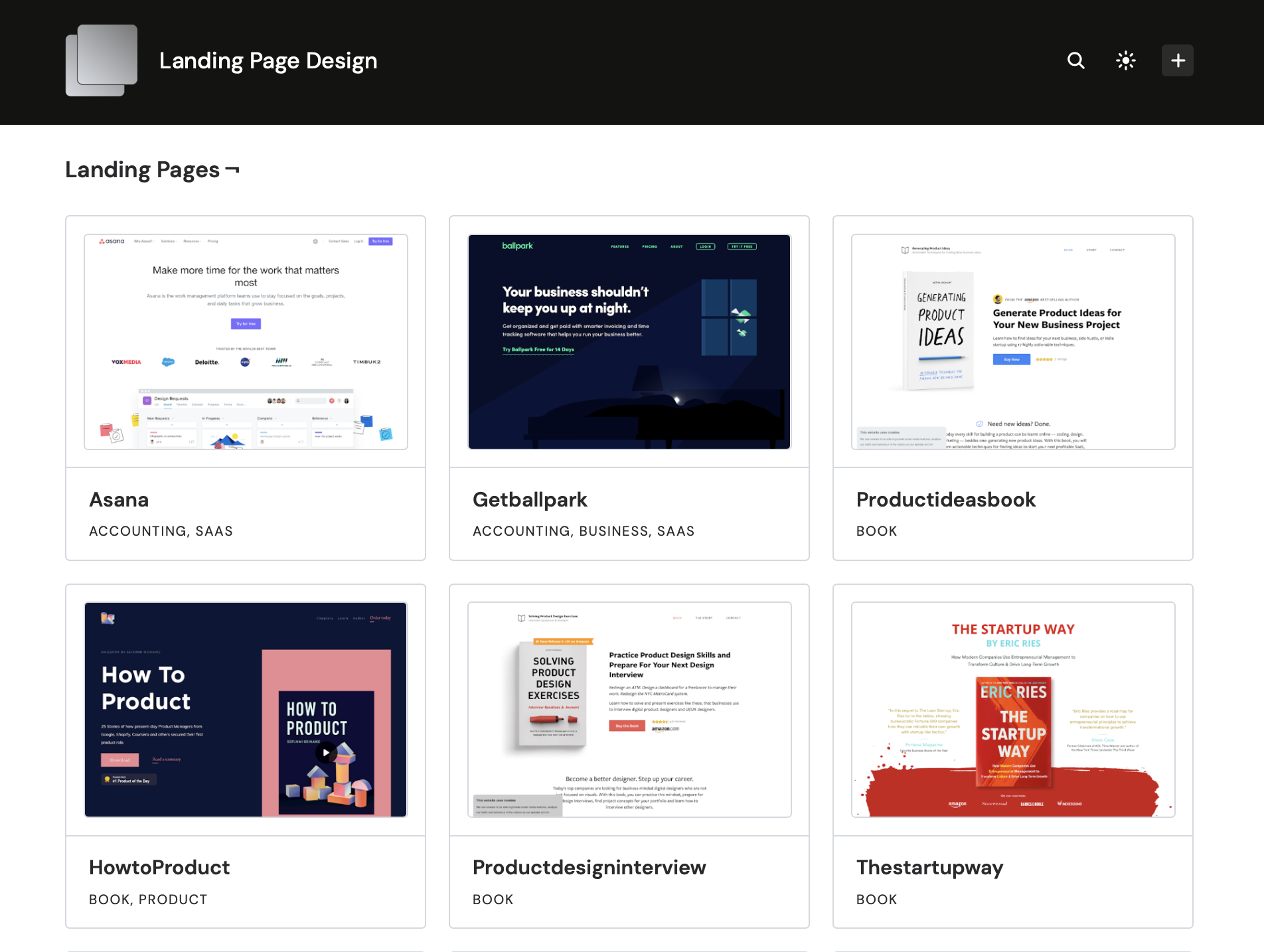Click the site logo icon at top left
This screenshot has width=1264, height=952.
101,60
